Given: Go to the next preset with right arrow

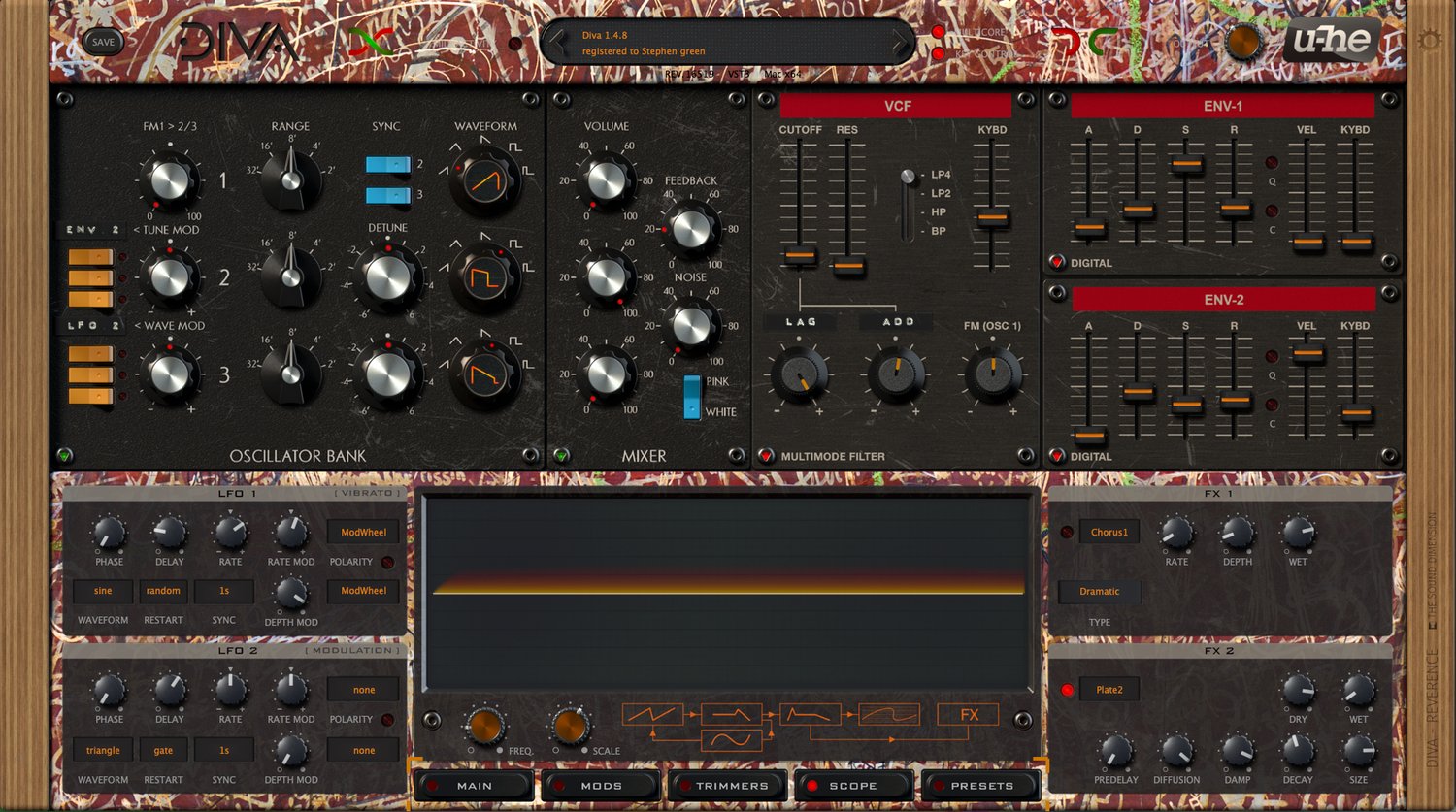Looking at the screenshot, I should coord(900,43).
